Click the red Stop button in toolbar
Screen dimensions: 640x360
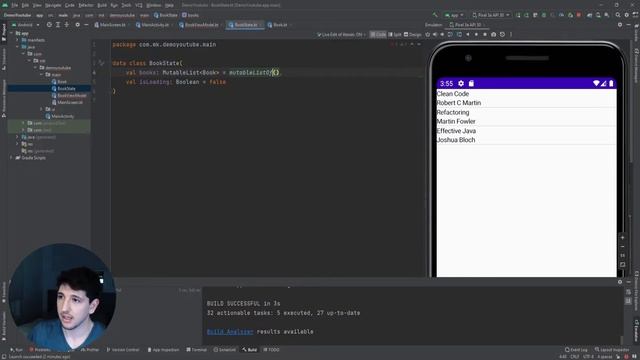click(x=579, y=15)
